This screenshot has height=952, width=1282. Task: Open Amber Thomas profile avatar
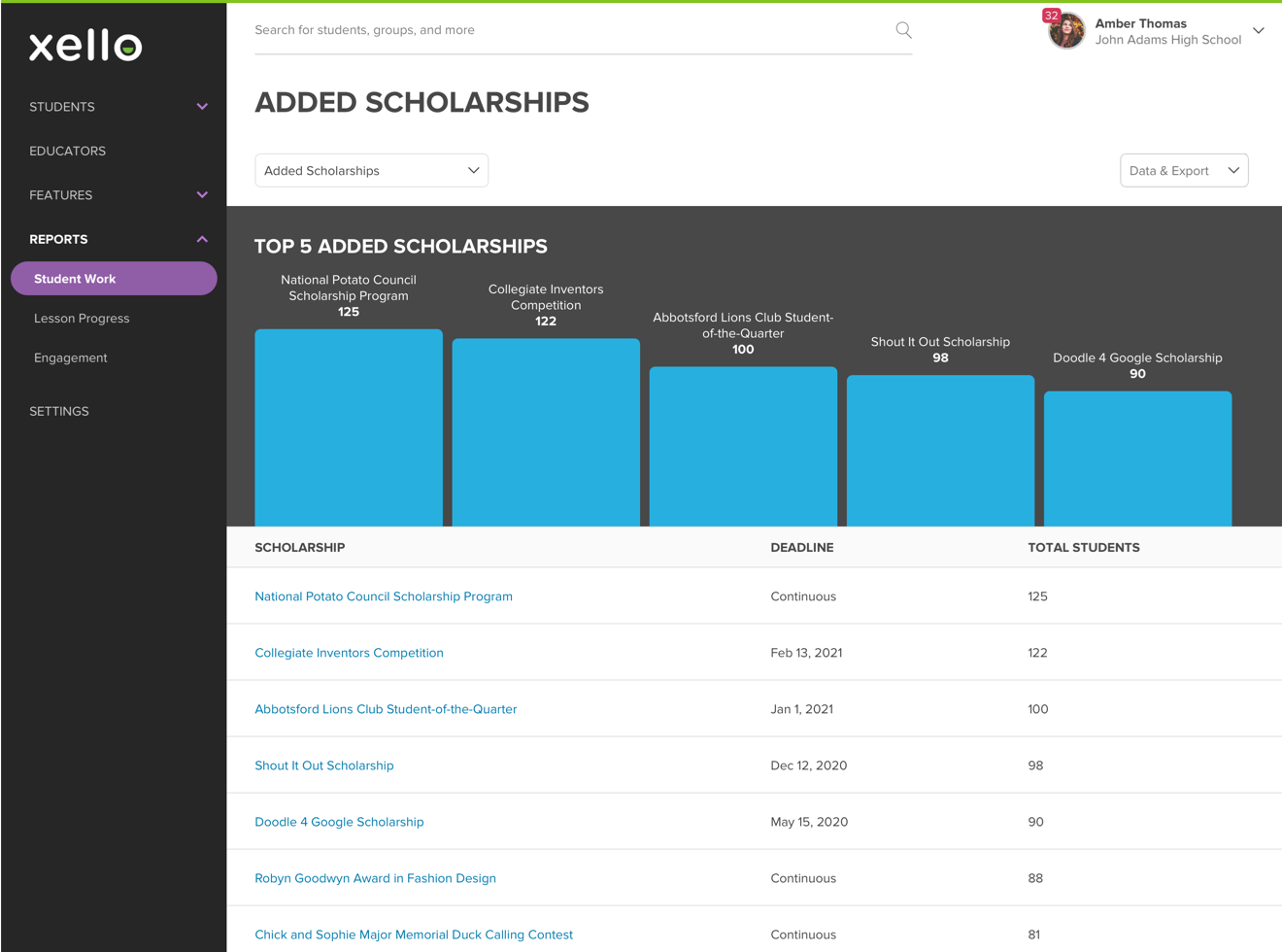[x=1066, y=31]
